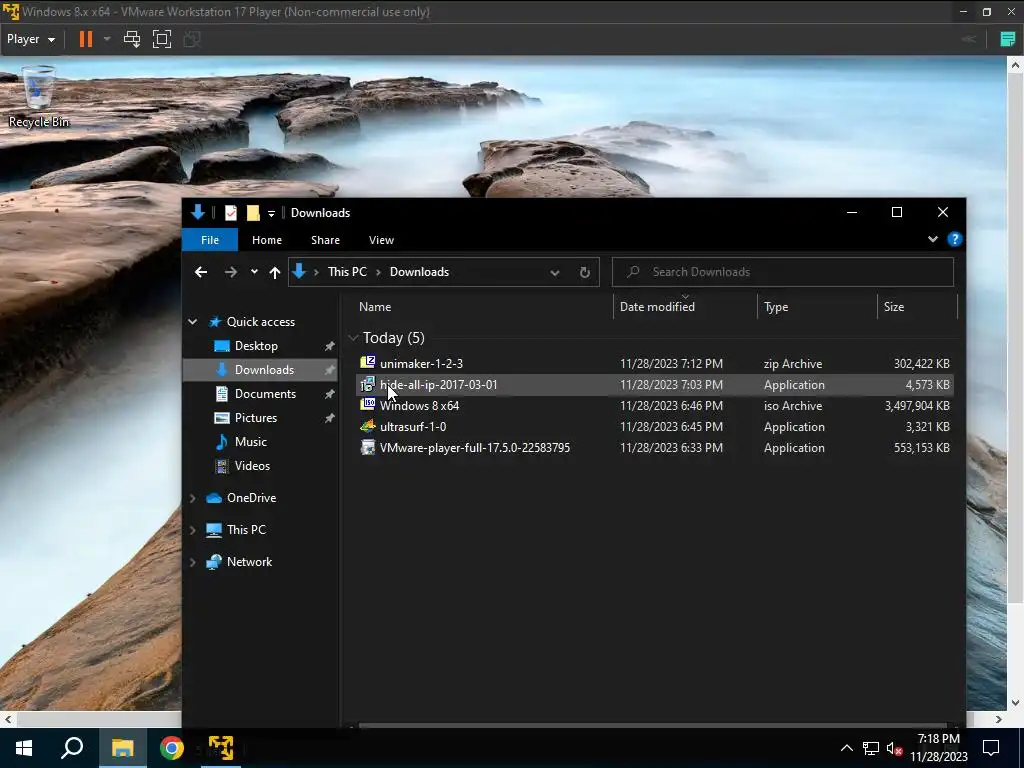This screenshot has height=768, width=1024.
Task: Click Downloads in address breadcrumb
Action: tap(419, 272)
